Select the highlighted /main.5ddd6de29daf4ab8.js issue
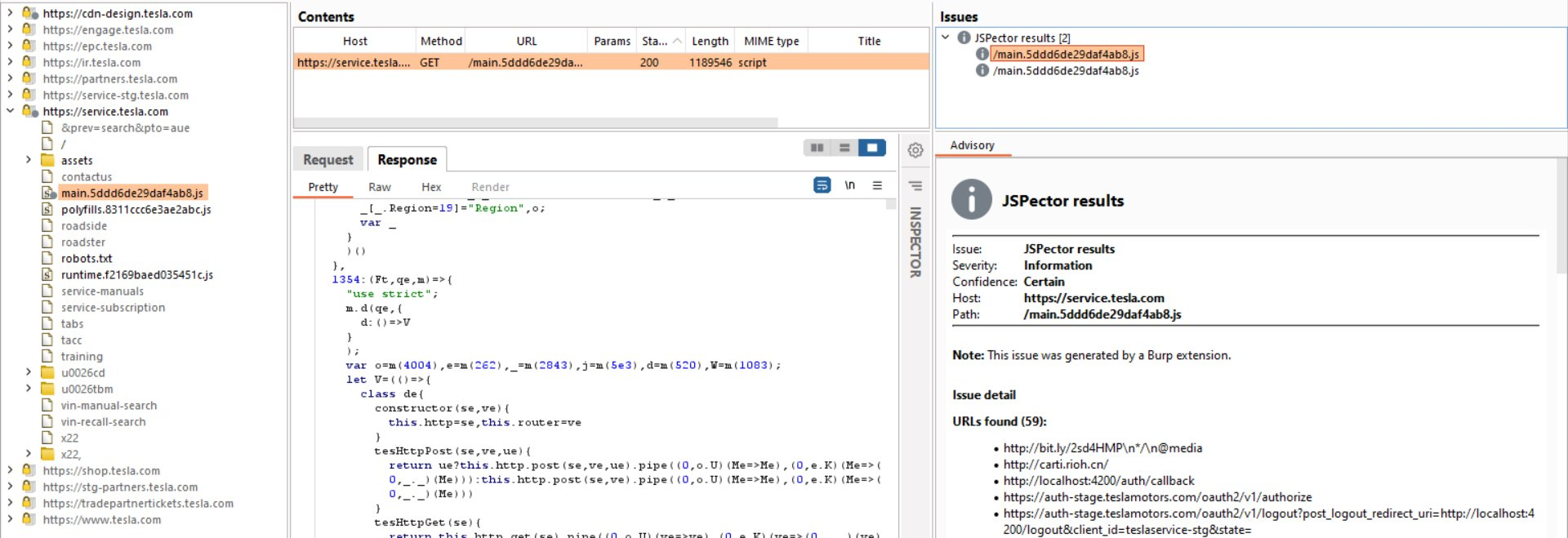The height and width of the screenshot is (538, 1568). pos(1067,54)
